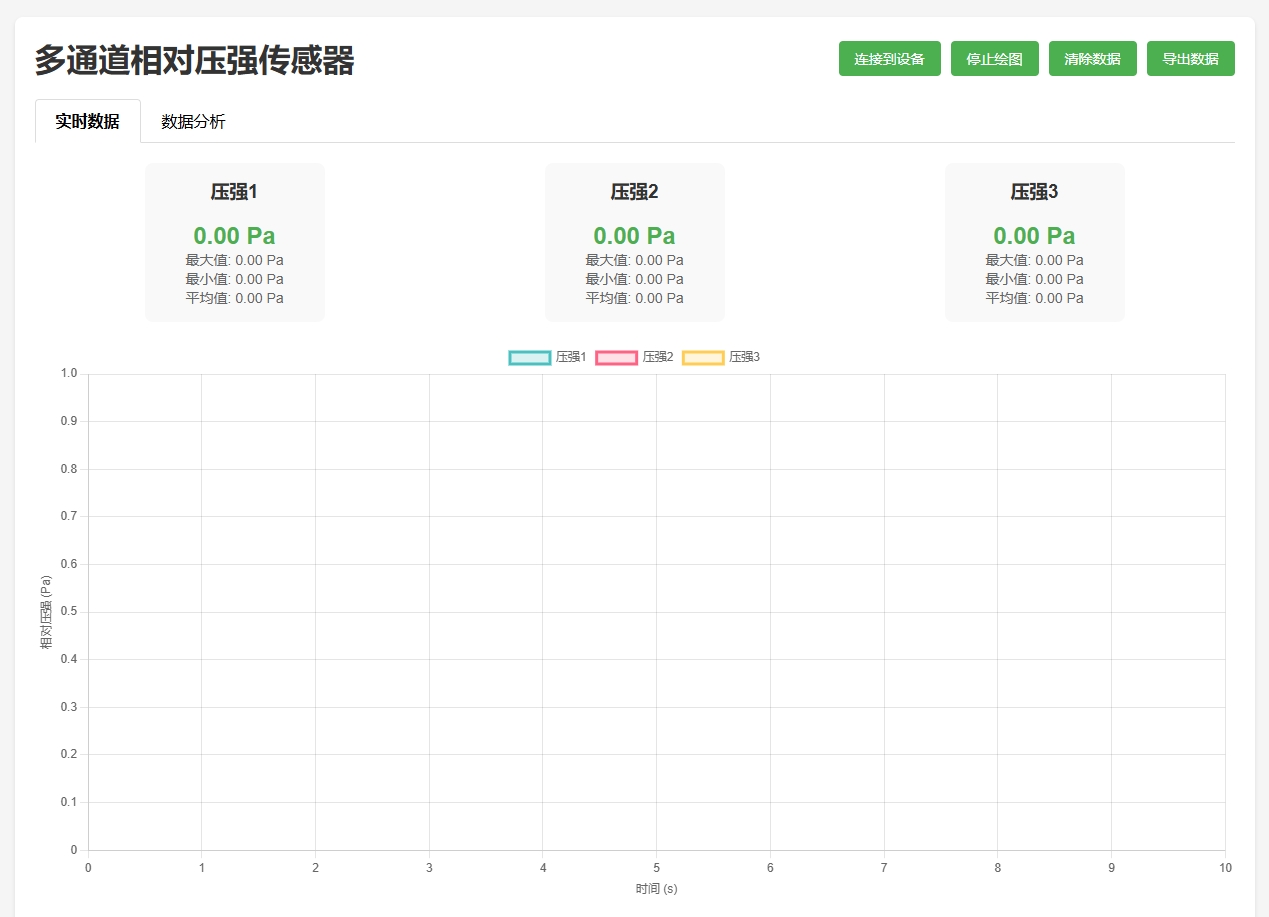Click the 压强2 current value reading

click(634, 236)
